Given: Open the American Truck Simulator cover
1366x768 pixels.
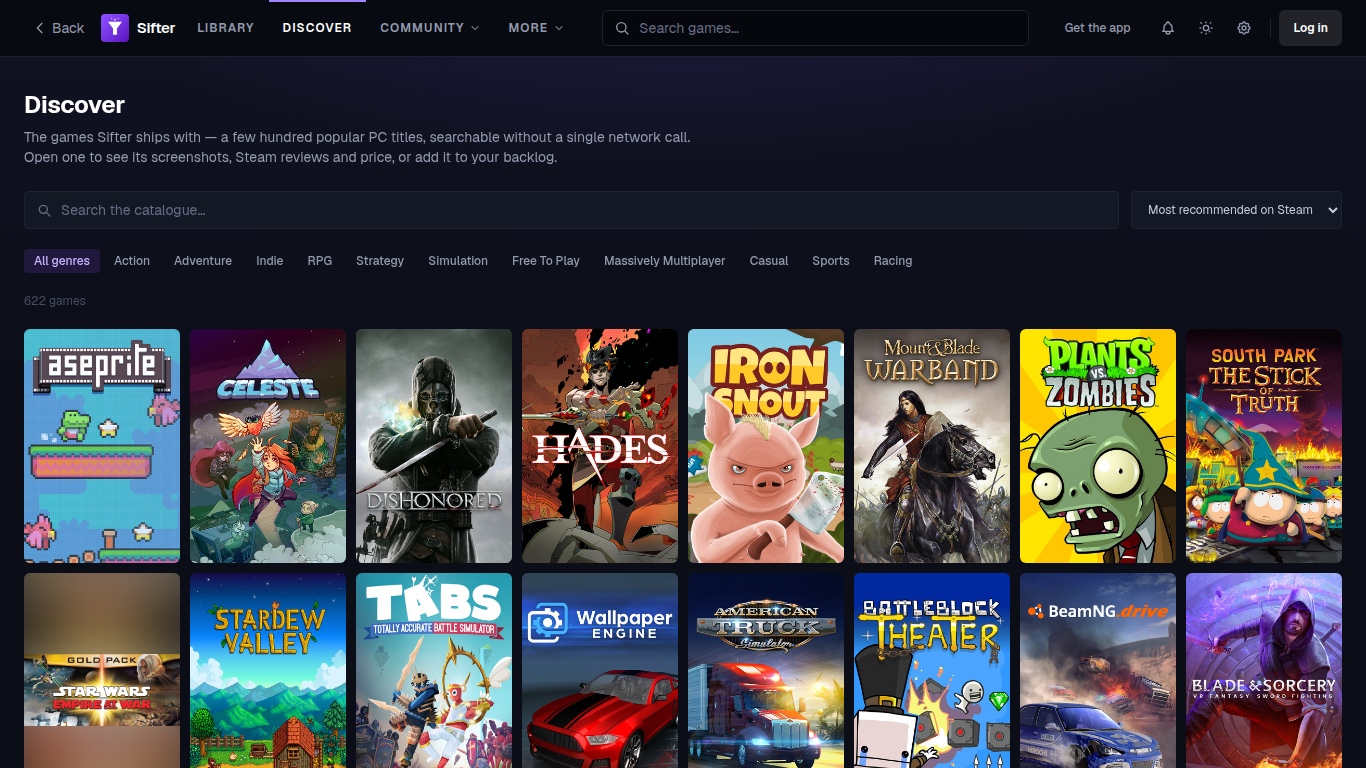Looking at the screenshot, I should point(766,670).
